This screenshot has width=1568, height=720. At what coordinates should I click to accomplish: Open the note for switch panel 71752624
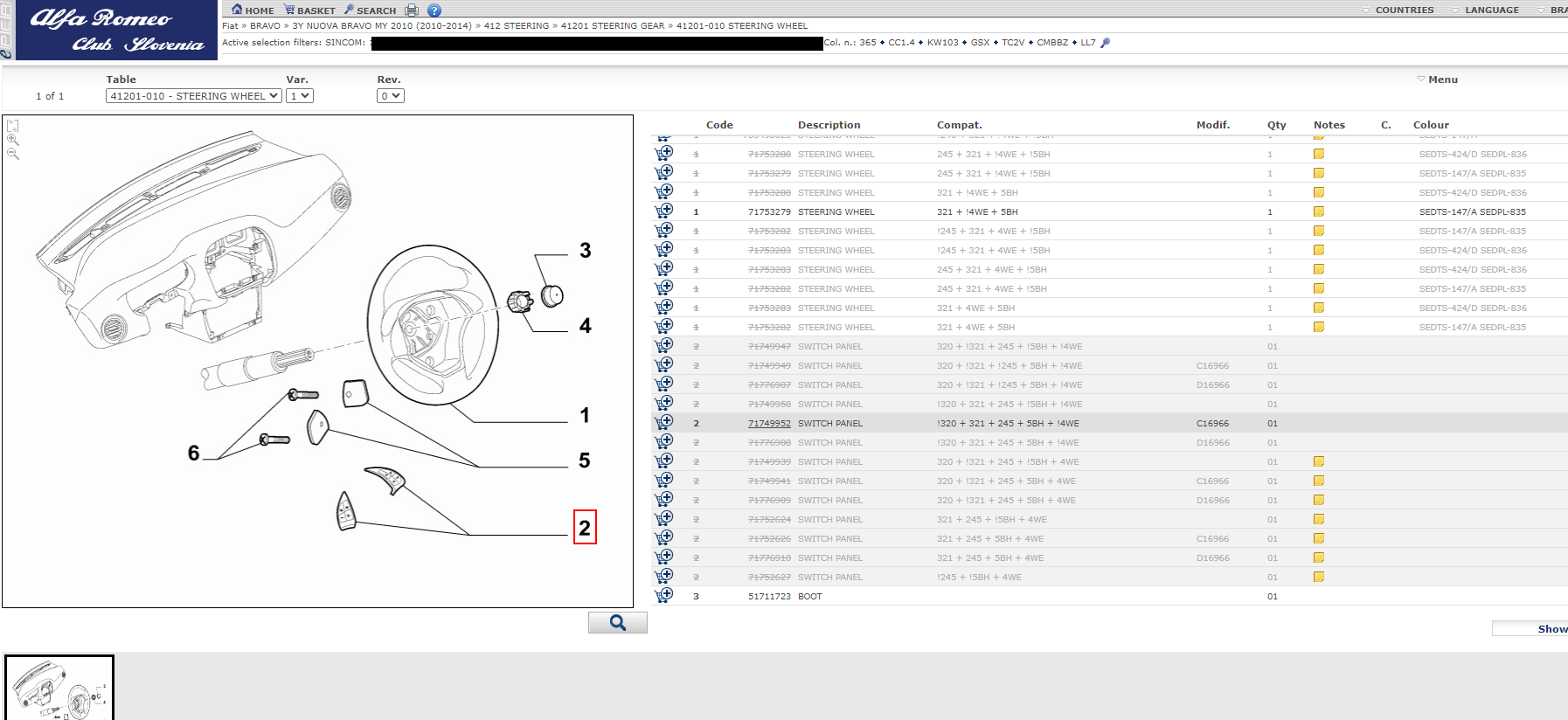(x=1319, y=519)
